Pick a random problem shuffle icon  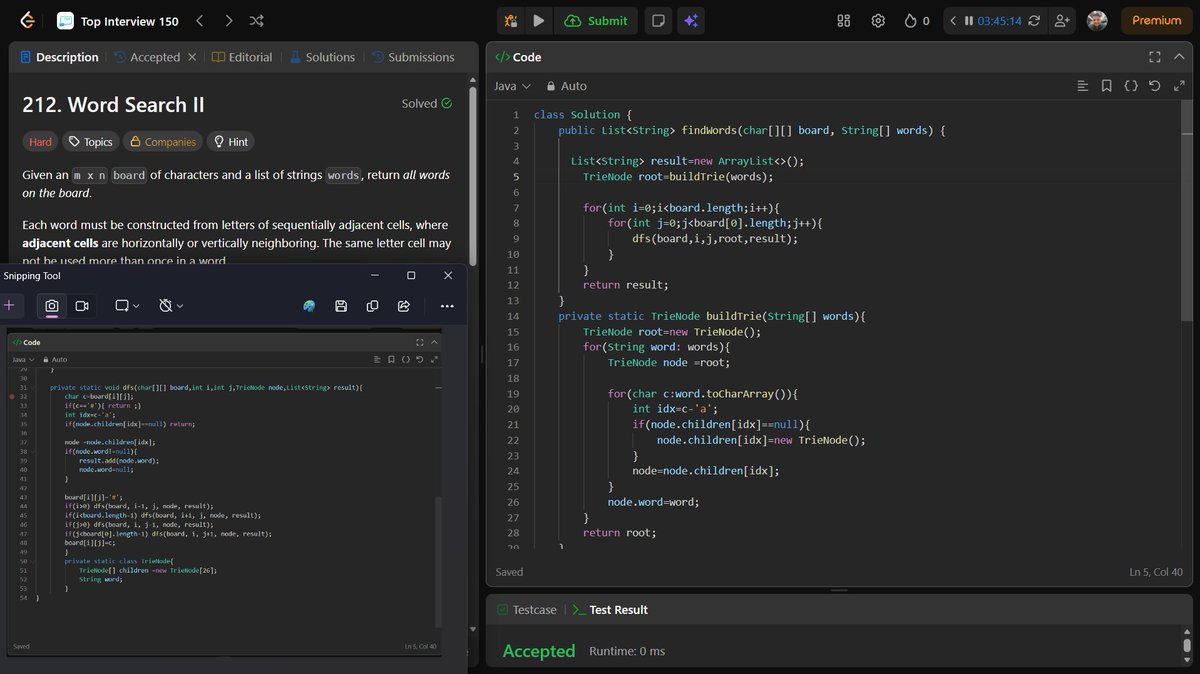point(257,20)
